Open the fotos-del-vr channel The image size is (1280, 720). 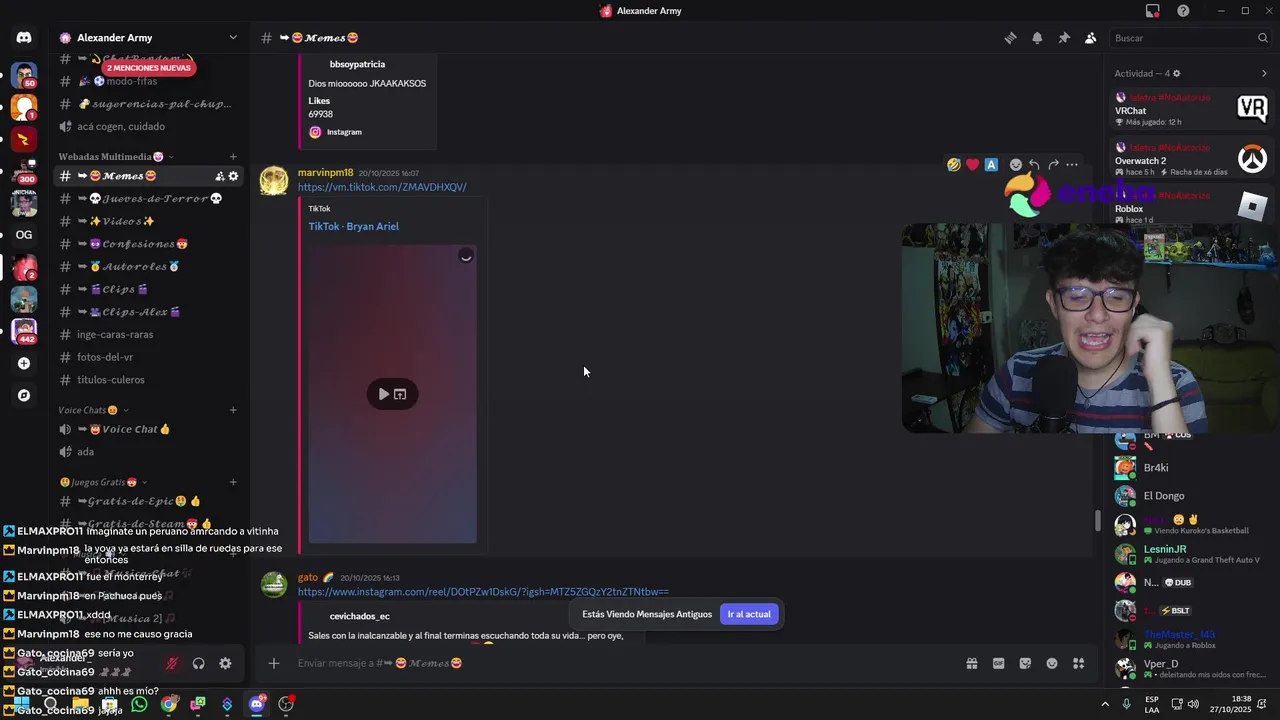[x=150, y=357]
